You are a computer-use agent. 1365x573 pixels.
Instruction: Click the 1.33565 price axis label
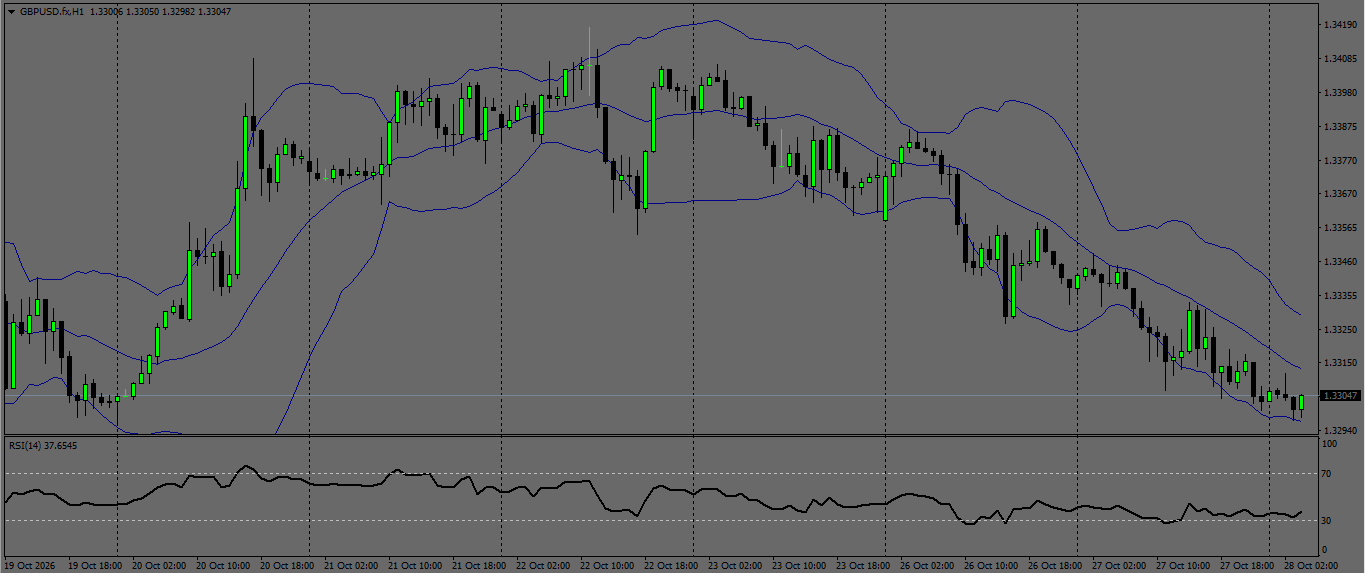click(x=1339, y=227)
